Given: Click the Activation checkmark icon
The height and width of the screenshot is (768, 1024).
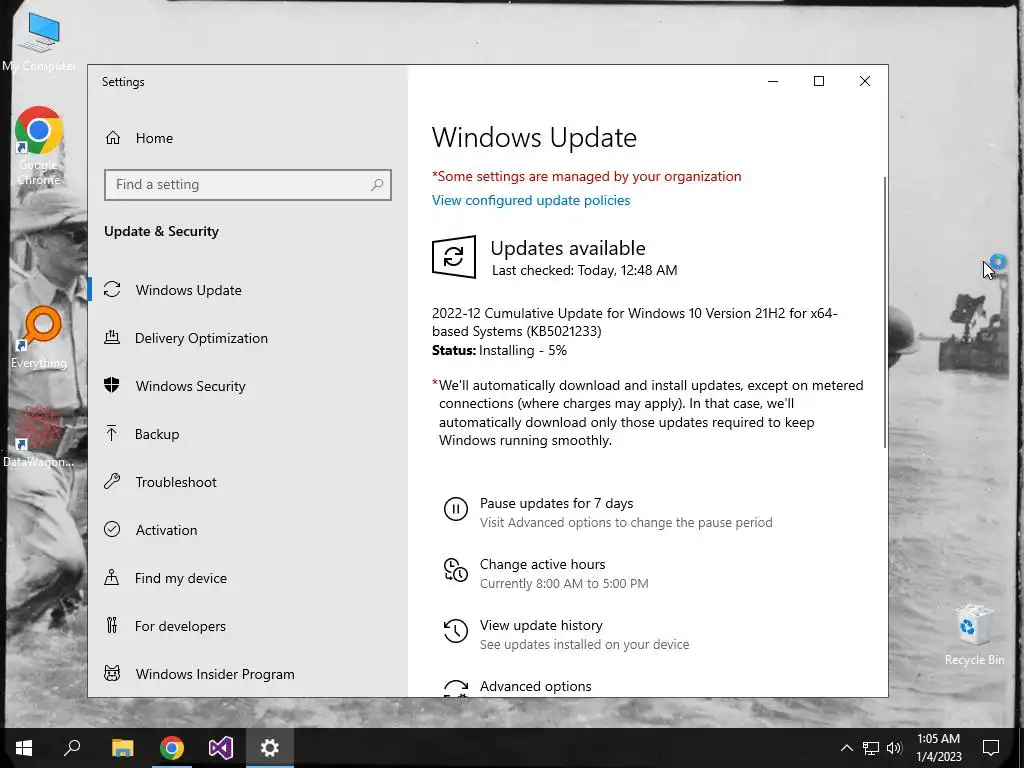Looking at the screenshot, I should pos(112,530).
